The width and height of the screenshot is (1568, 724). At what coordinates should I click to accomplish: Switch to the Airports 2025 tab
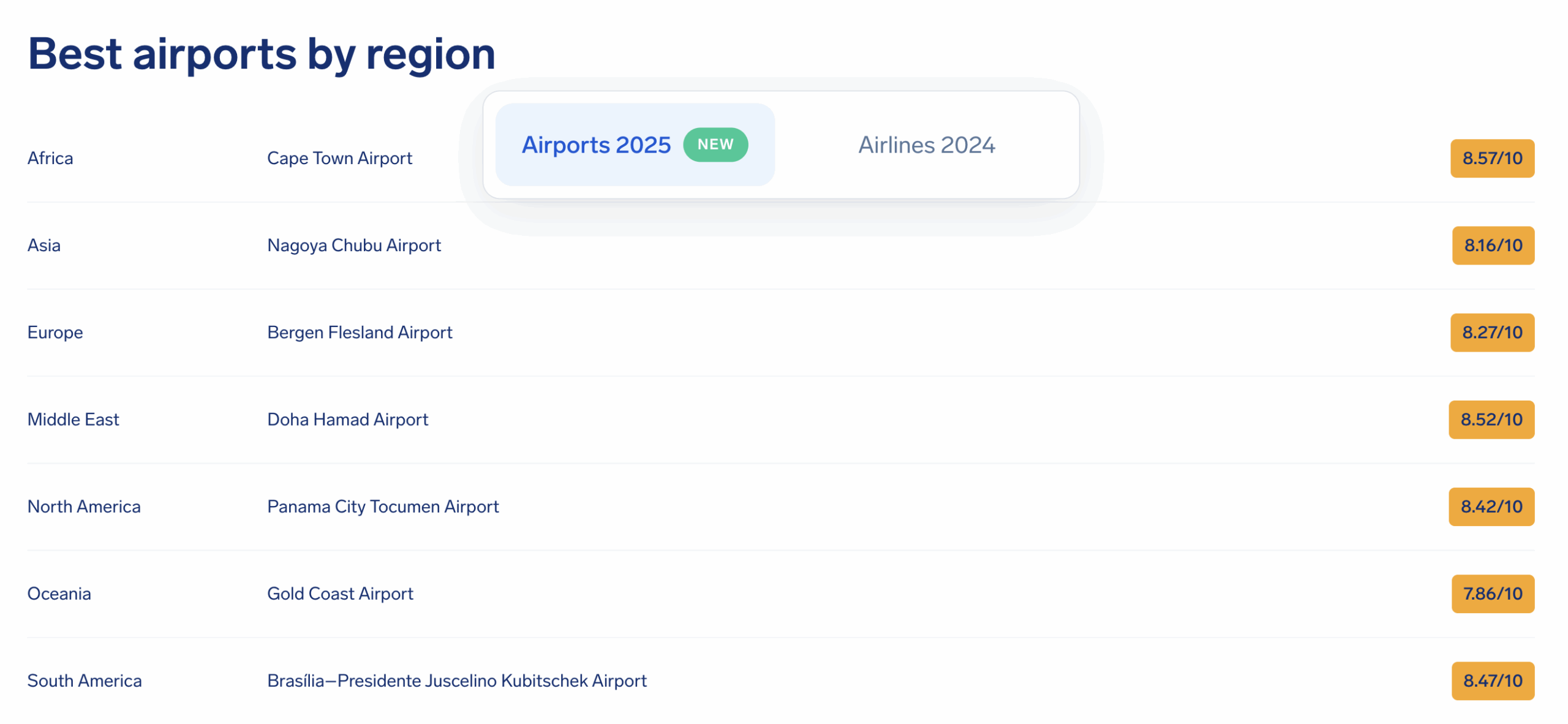[595, 145]
